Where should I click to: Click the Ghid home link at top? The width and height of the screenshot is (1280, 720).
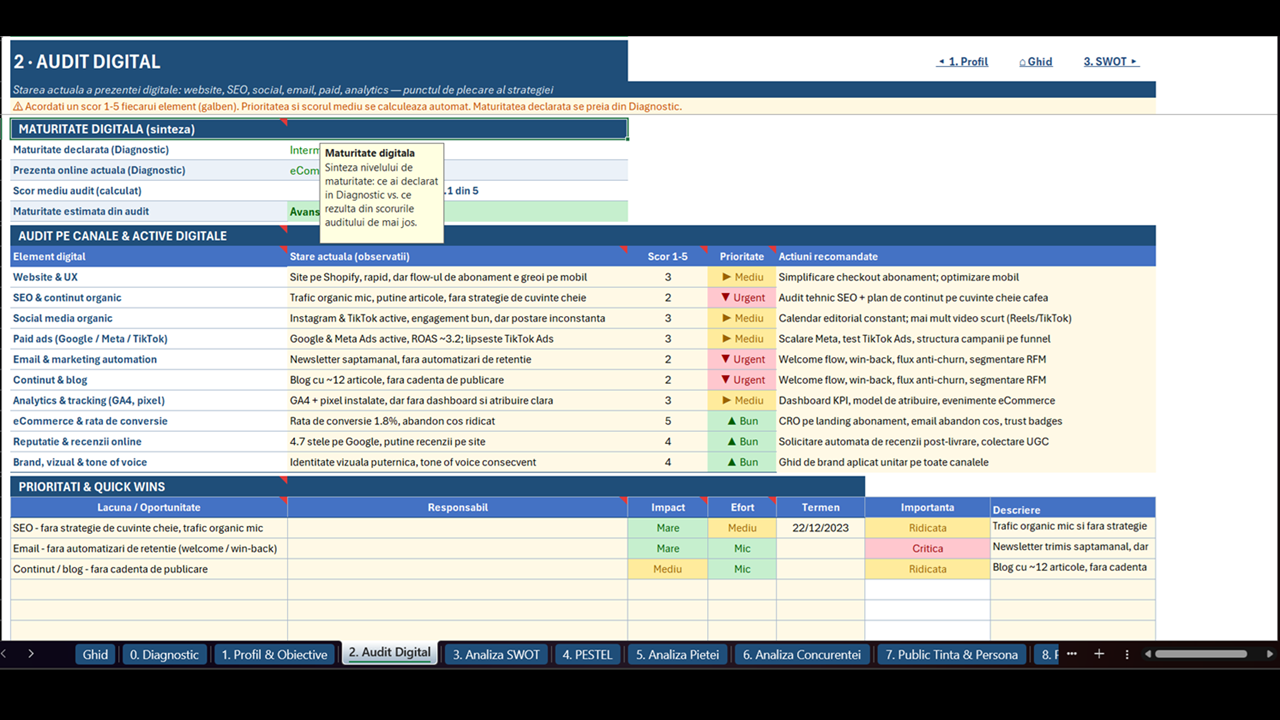coord(1036,62)
